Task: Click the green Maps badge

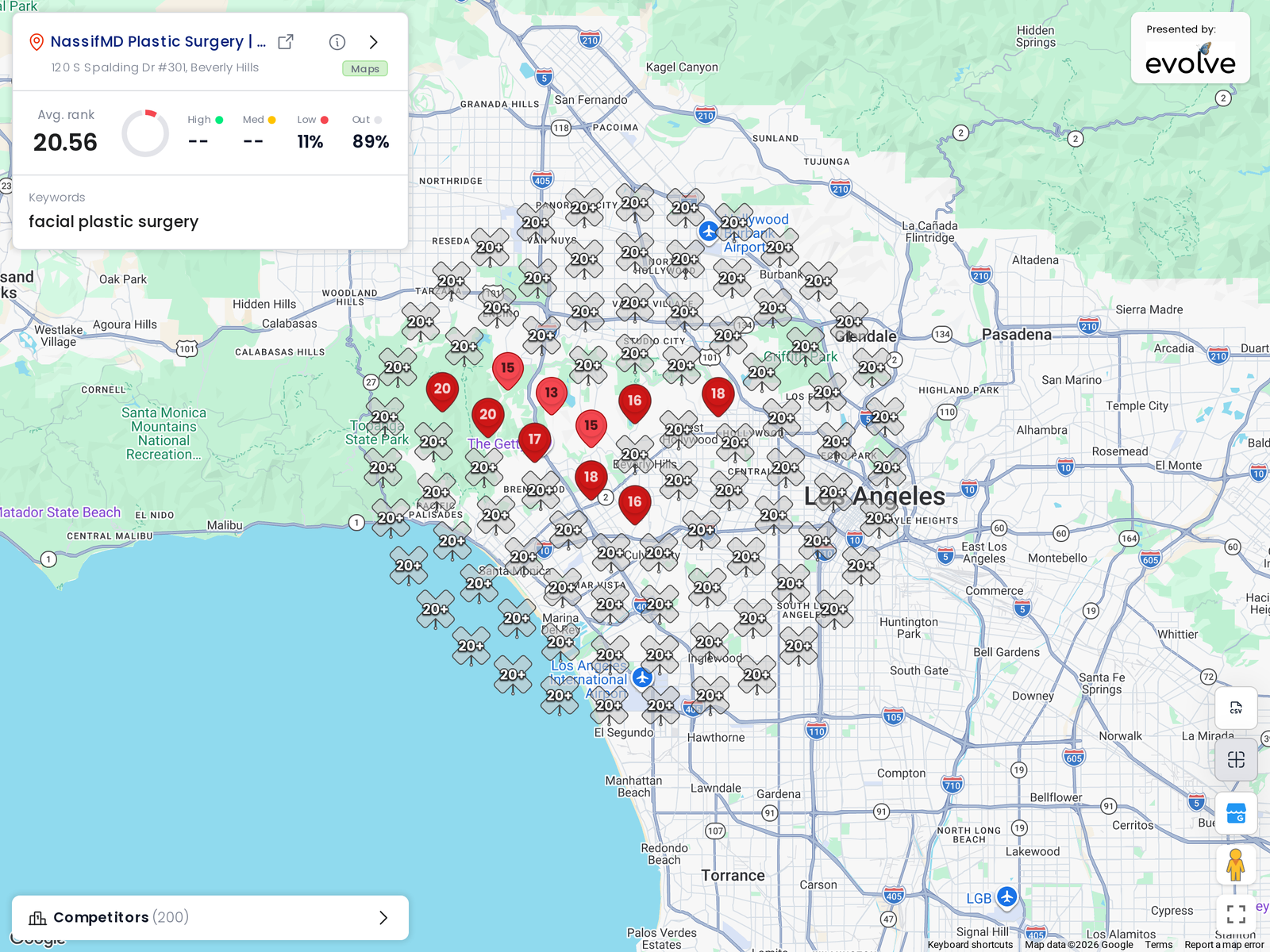Action: click(x=365, y=69)
